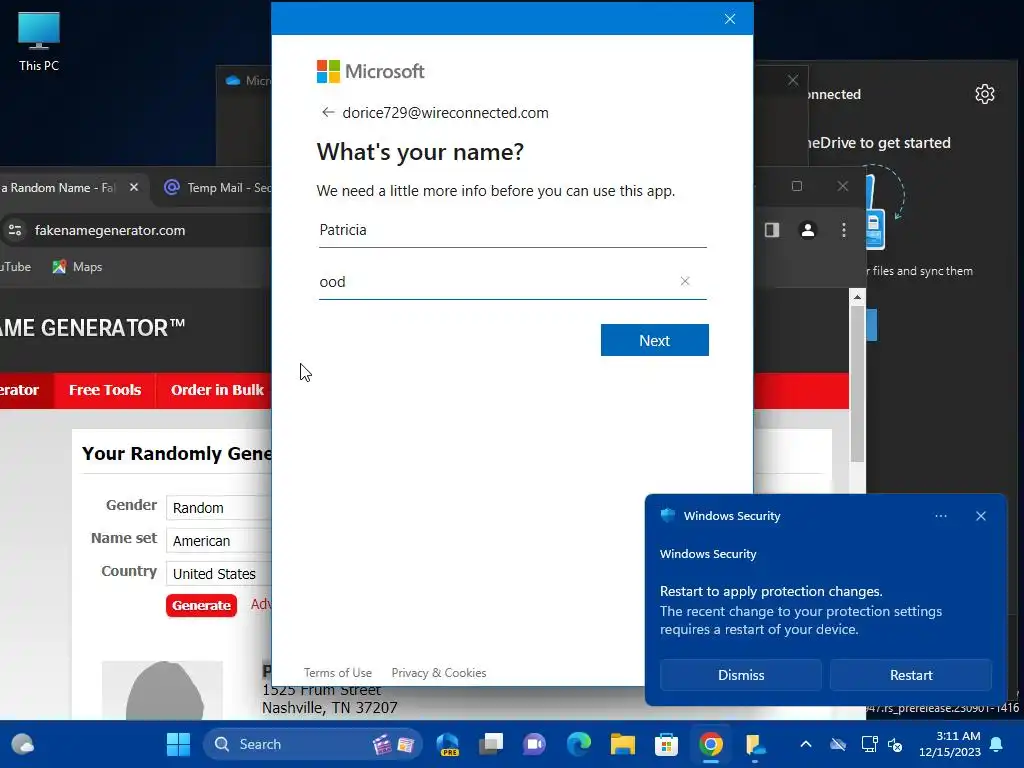This screenshot has height=768, width=1024.
Task: Open weather widget on taskbar
Action: 23,744
